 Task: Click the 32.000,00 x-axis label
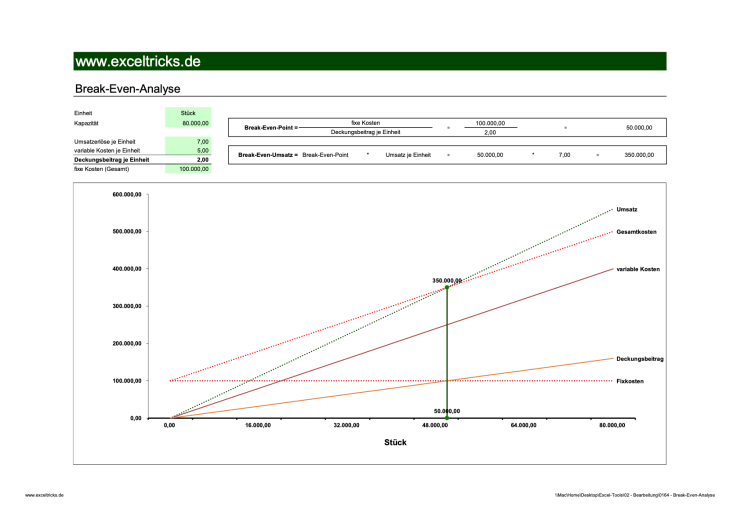(x=346, y=425)
